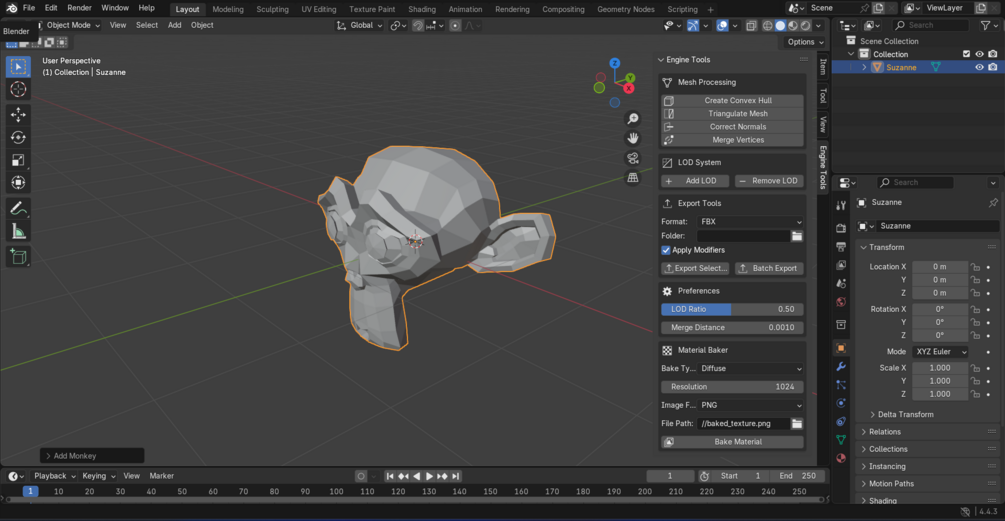
Task: Open export Format FBX dropdown
Action: coord(750,222)
